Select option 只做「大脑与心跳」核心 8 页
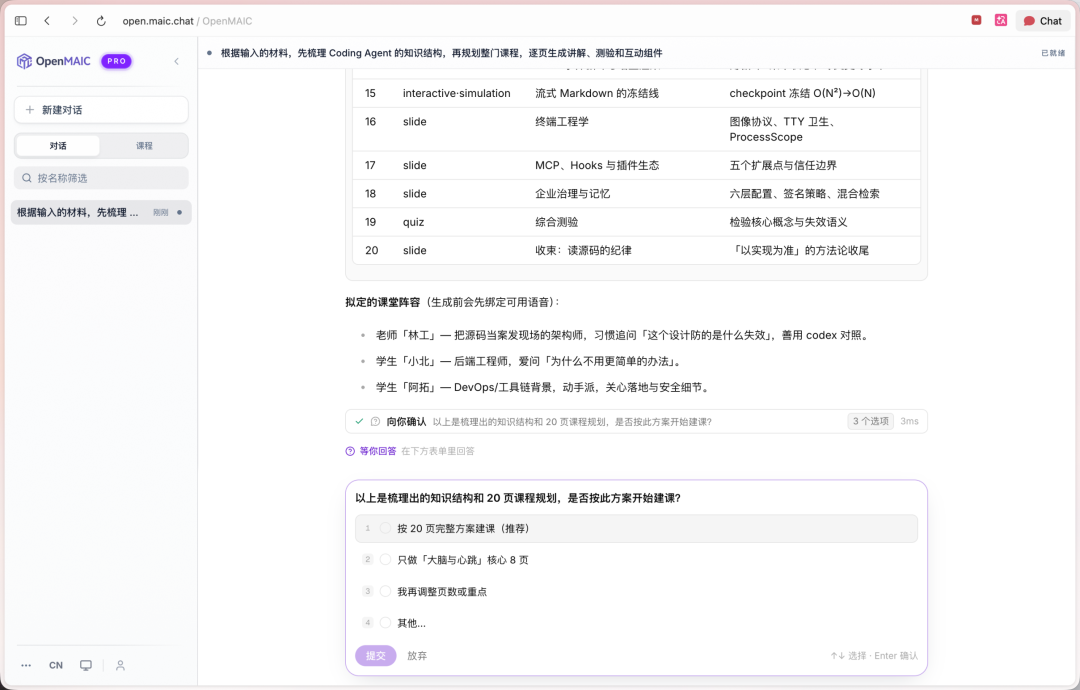 point(636,560)
